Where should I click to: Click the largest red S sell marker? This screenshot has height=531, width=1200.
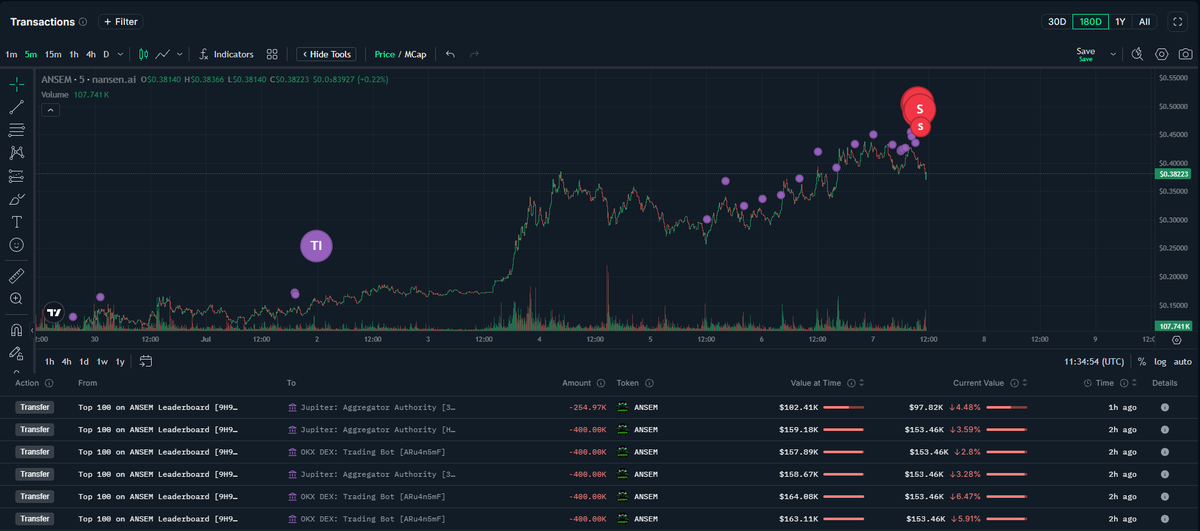pos(919,107)
